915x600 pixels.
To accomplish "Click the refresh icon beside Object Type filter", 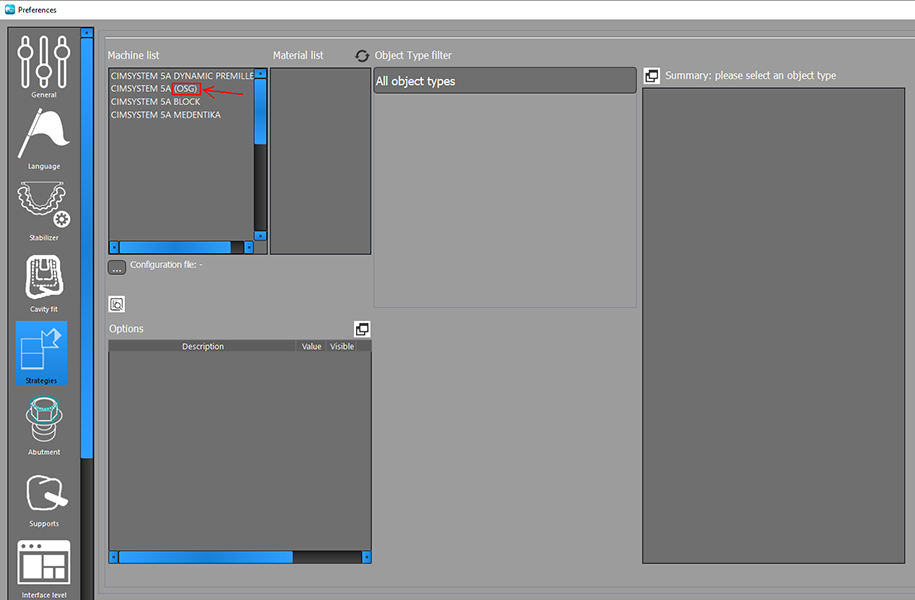I will pyautogui.click(x=362, y=55).
